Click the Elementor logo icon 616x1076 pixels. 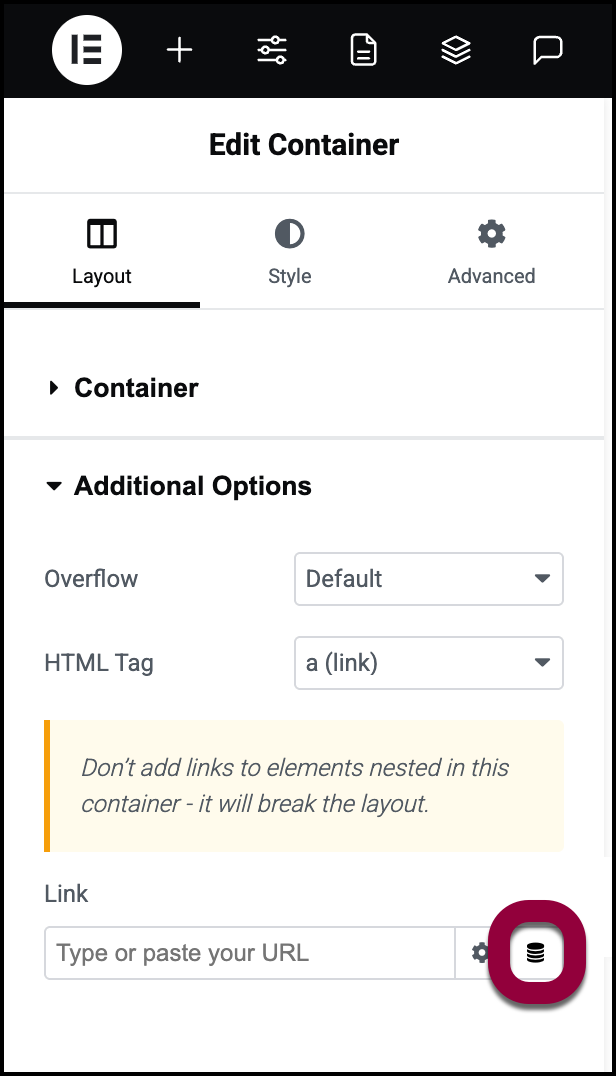87,50
